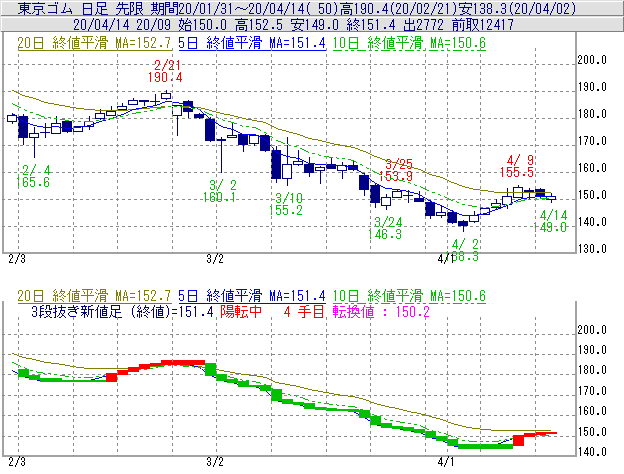
Task: Click the 20日 終値平滑 MA=152.7 legend in upper chart
Action: tap(94, 43)
